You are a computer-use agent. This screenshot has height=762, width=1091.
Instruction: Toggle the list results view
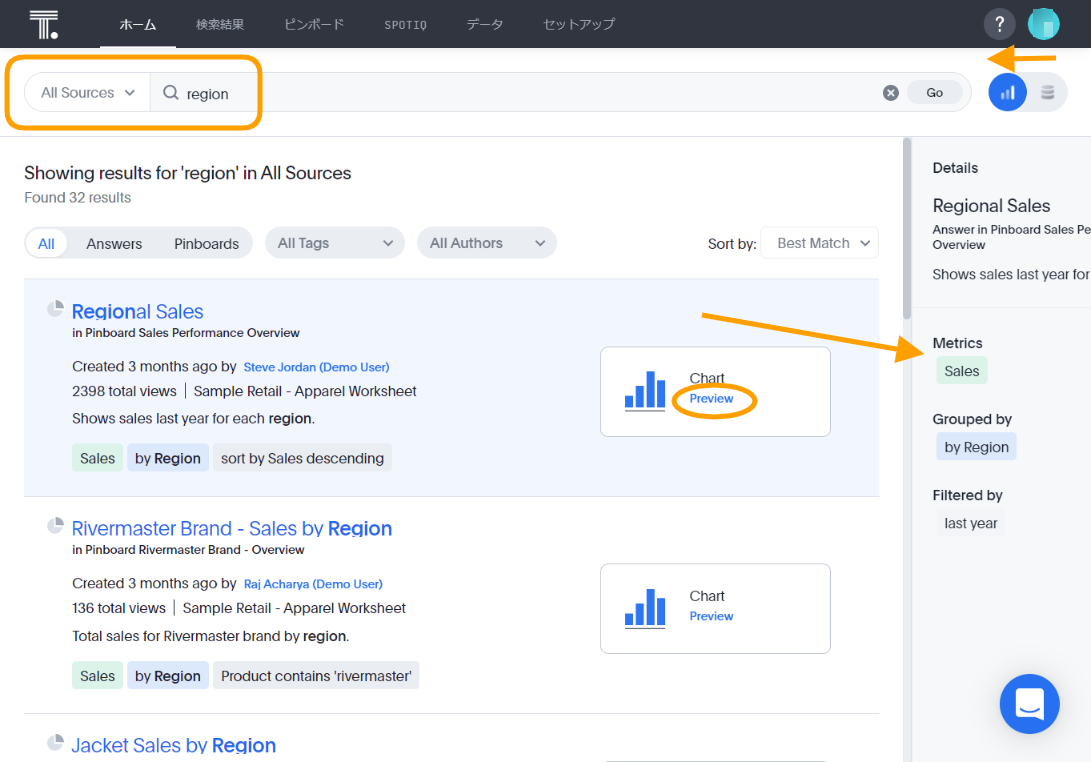[x=1047, y=91]
